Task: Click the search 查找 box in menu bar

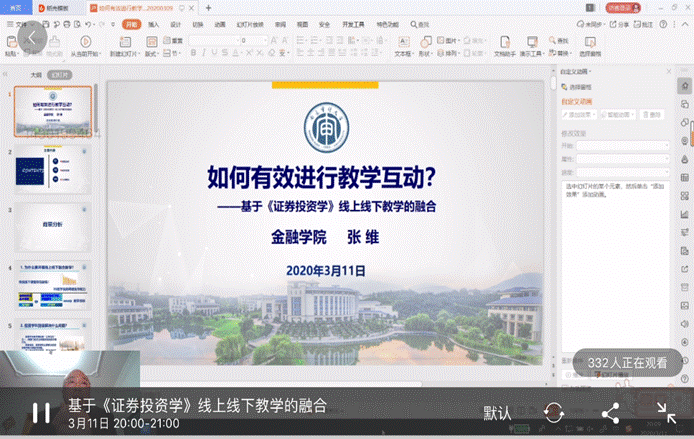Action: point(420,24)
